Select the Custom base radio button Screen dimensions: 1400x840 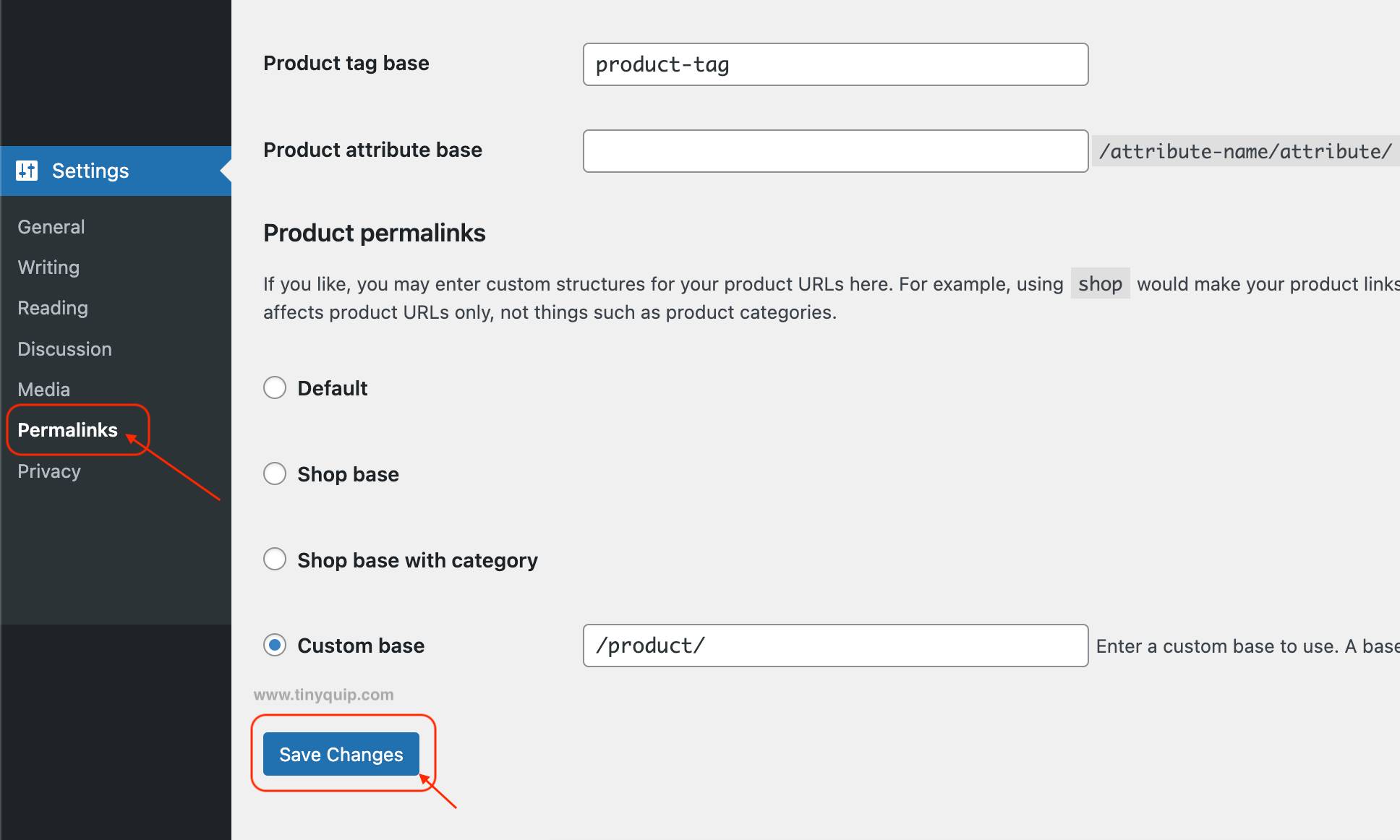tap(275, 645)
